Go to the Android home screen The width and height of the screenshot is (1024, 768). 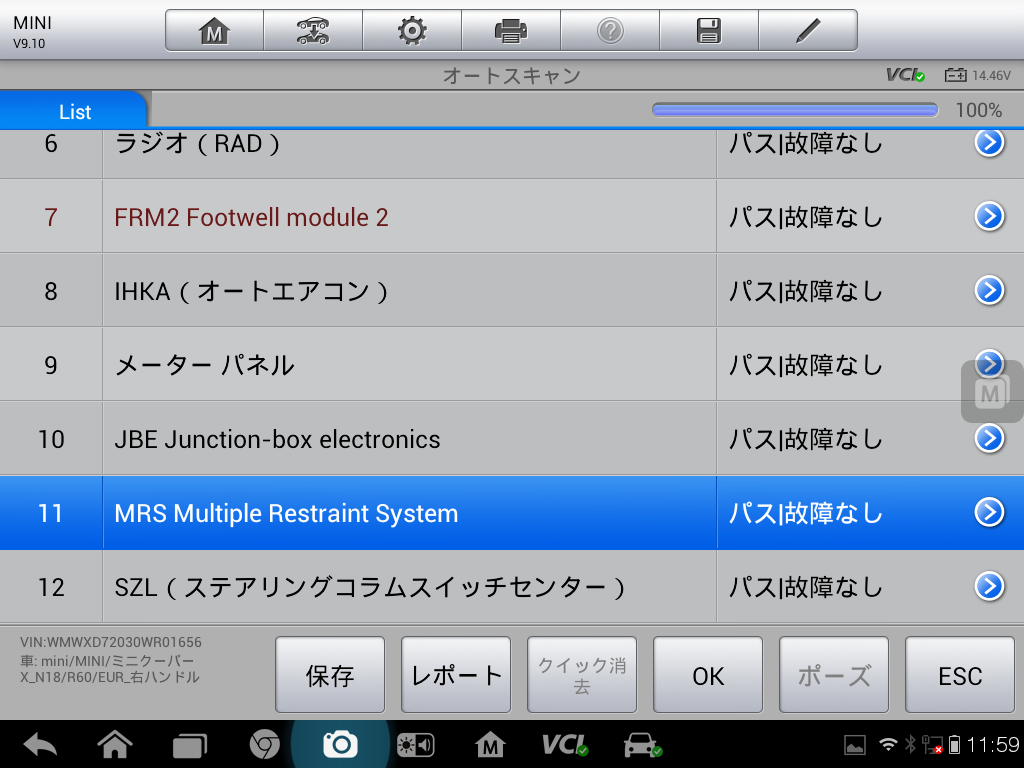pos(114,744)
